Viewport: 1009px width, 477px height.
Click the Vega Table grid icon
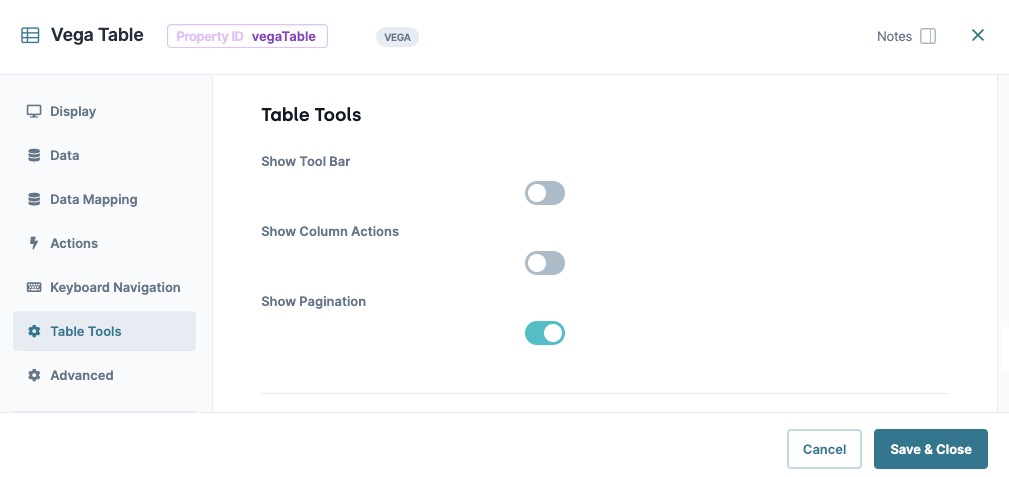point(30,35)
